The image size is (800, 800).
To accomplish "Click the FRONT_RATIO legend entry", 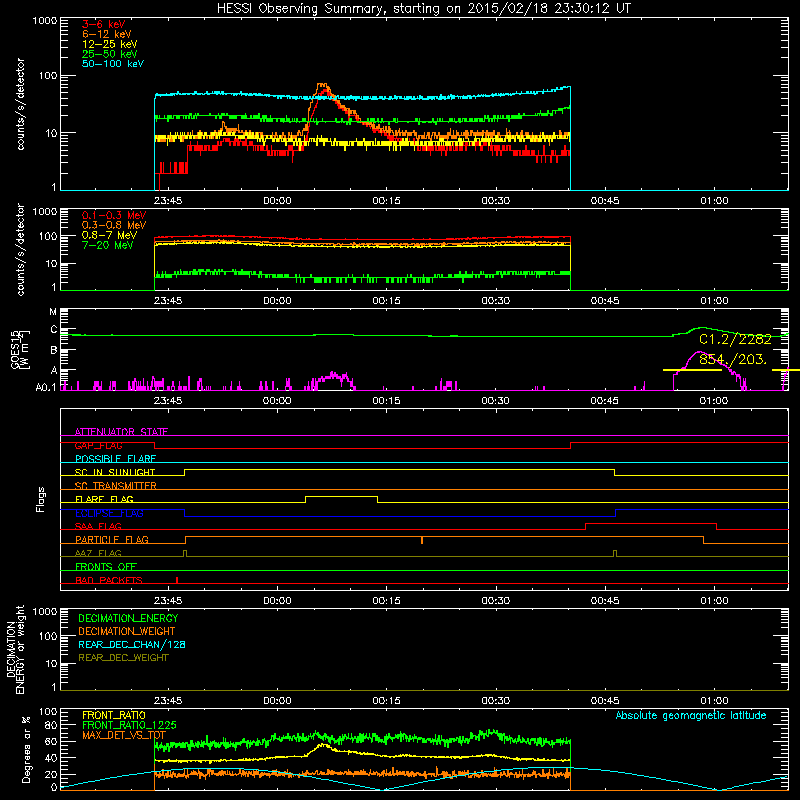I will [x=114, y=715].
